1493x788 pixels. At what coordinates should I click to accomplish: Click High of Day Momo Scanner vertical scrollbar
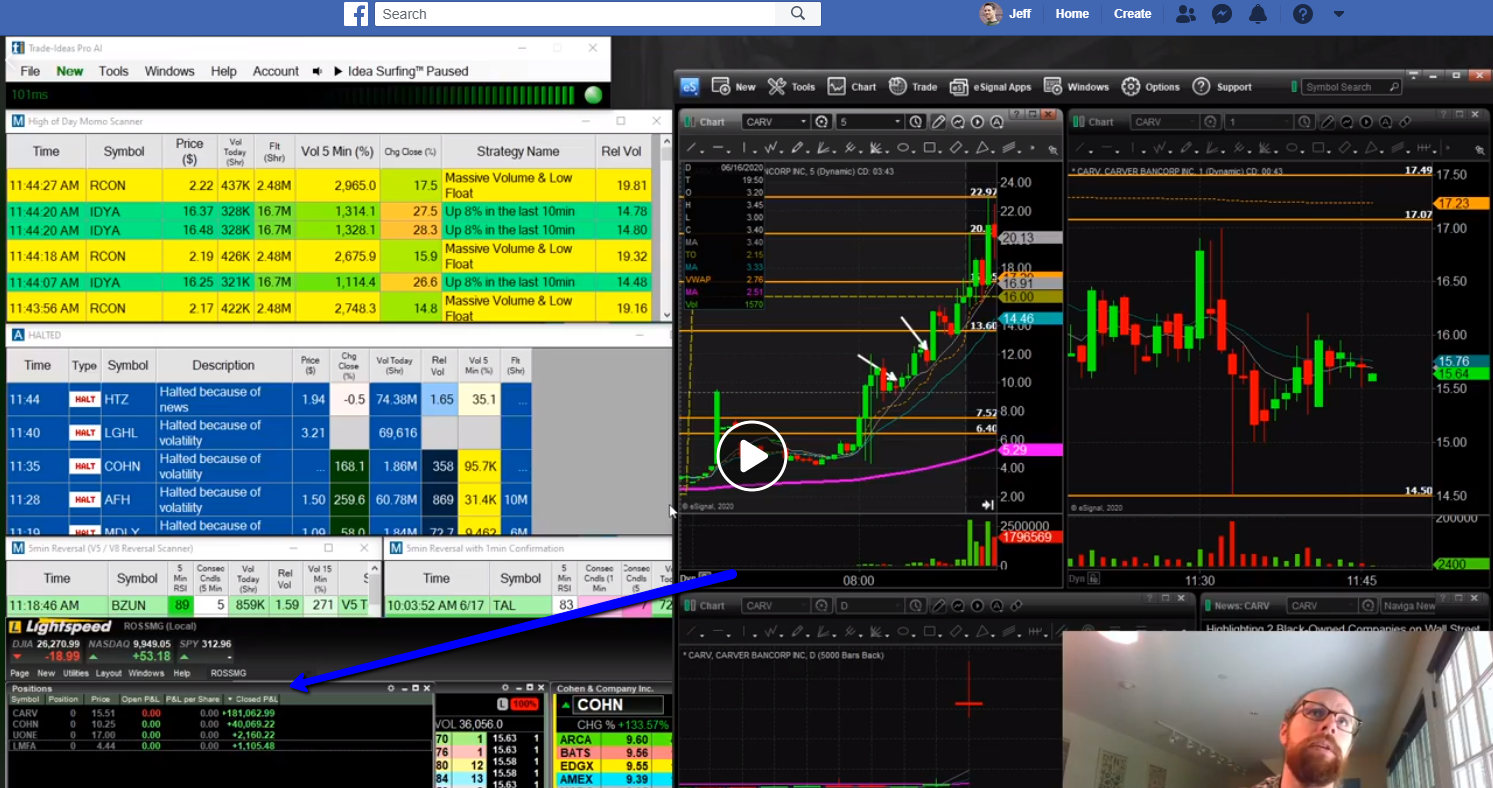667,227
